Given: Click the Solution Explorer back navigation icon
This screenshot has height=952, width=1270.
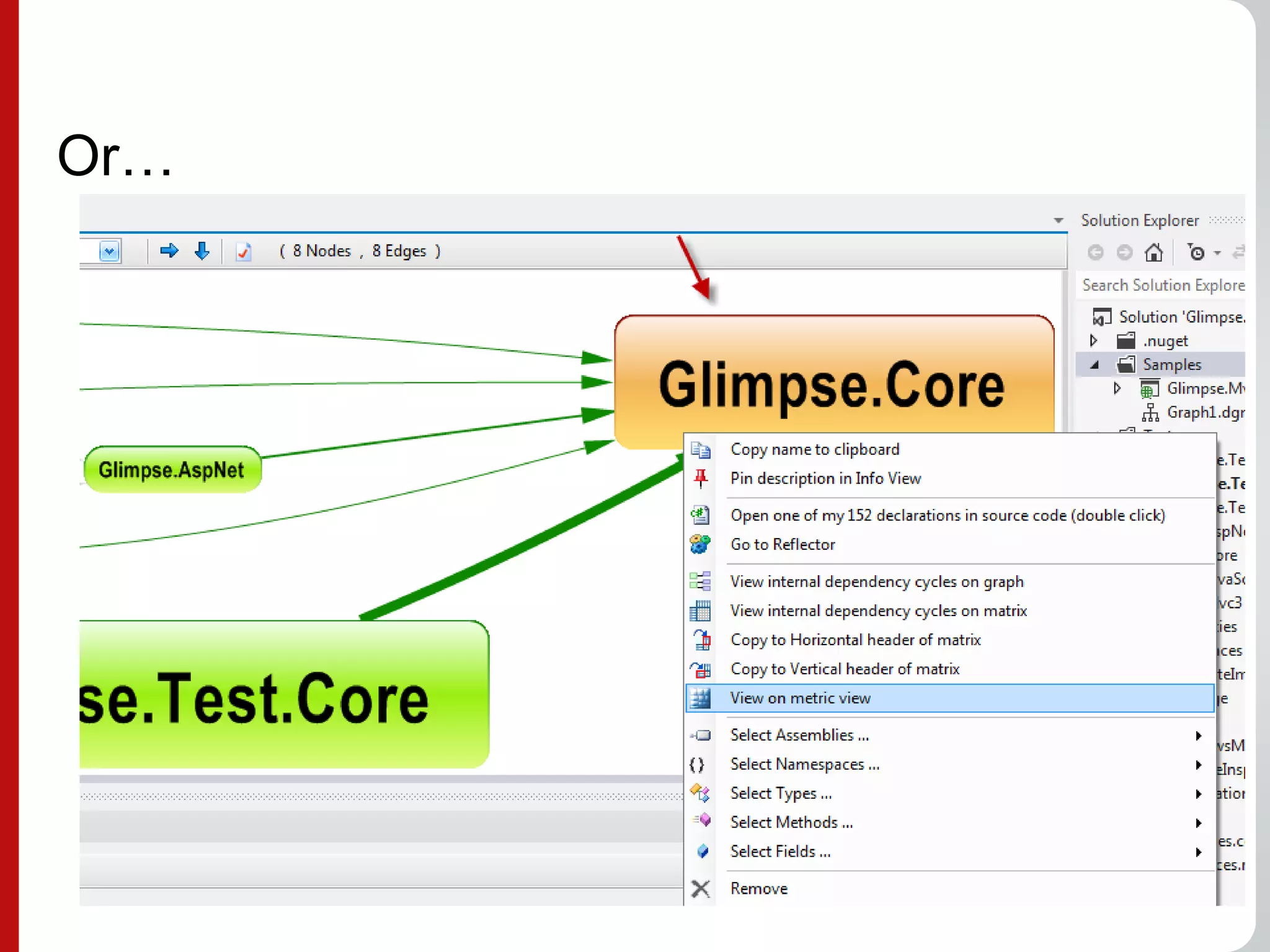Looking at the screenshot, I should [1096, 253].
